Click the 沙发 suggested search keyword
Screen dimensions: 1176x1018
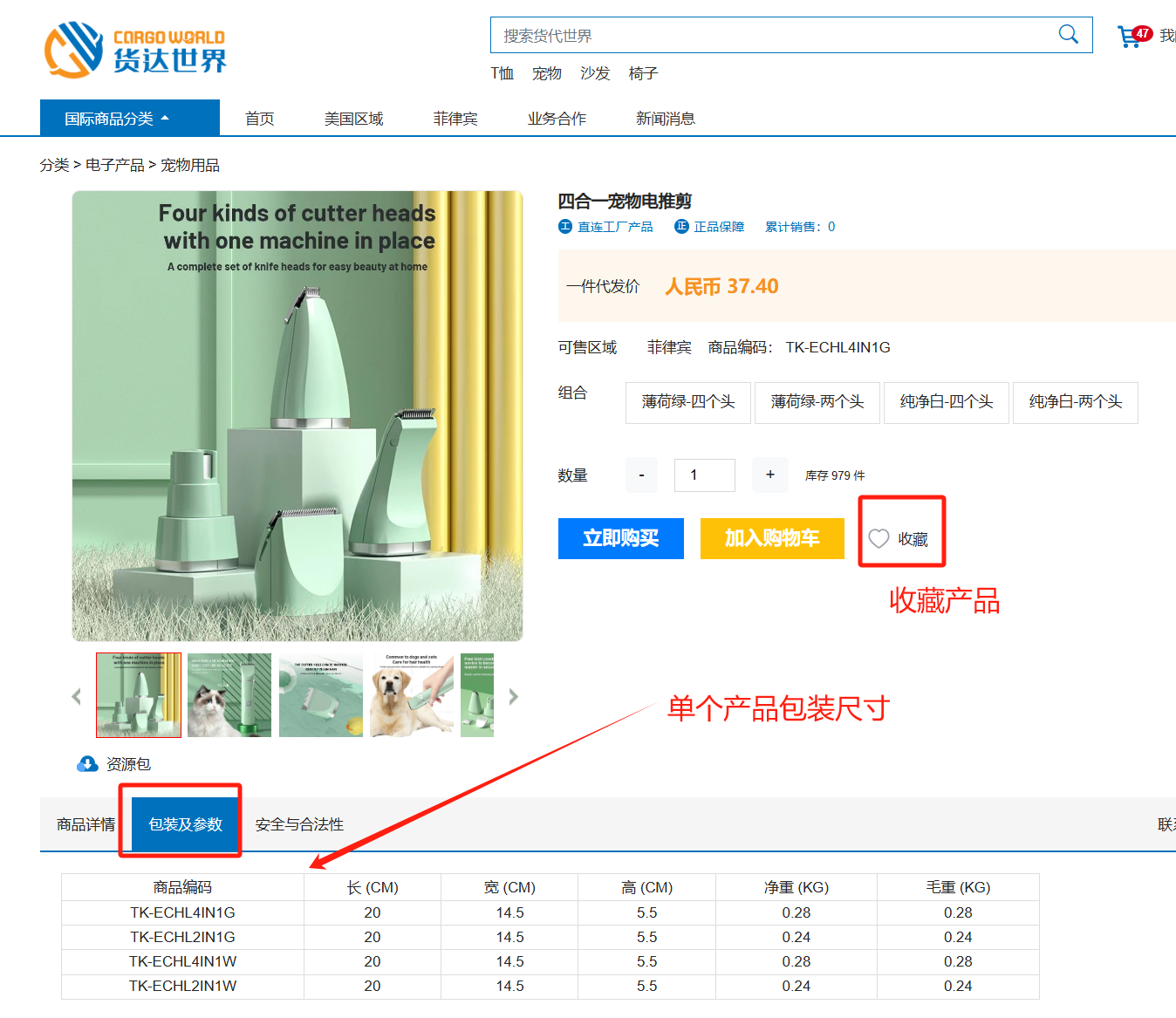tap(595, 73)
